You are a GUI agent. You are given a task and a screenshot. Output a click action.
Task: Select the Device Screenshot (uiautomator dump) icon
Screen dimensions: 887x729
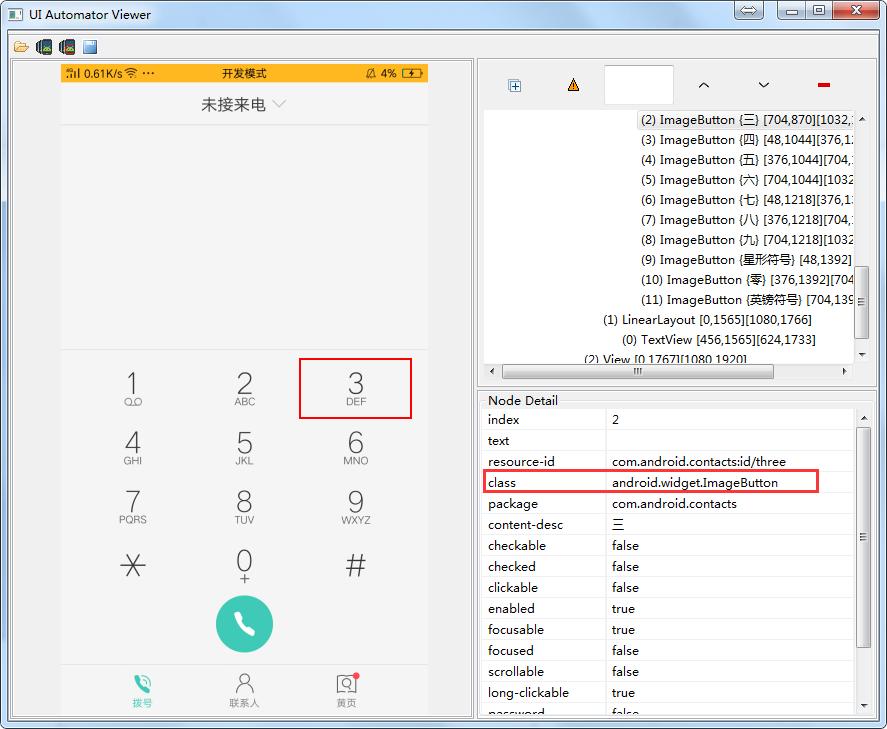42,46
